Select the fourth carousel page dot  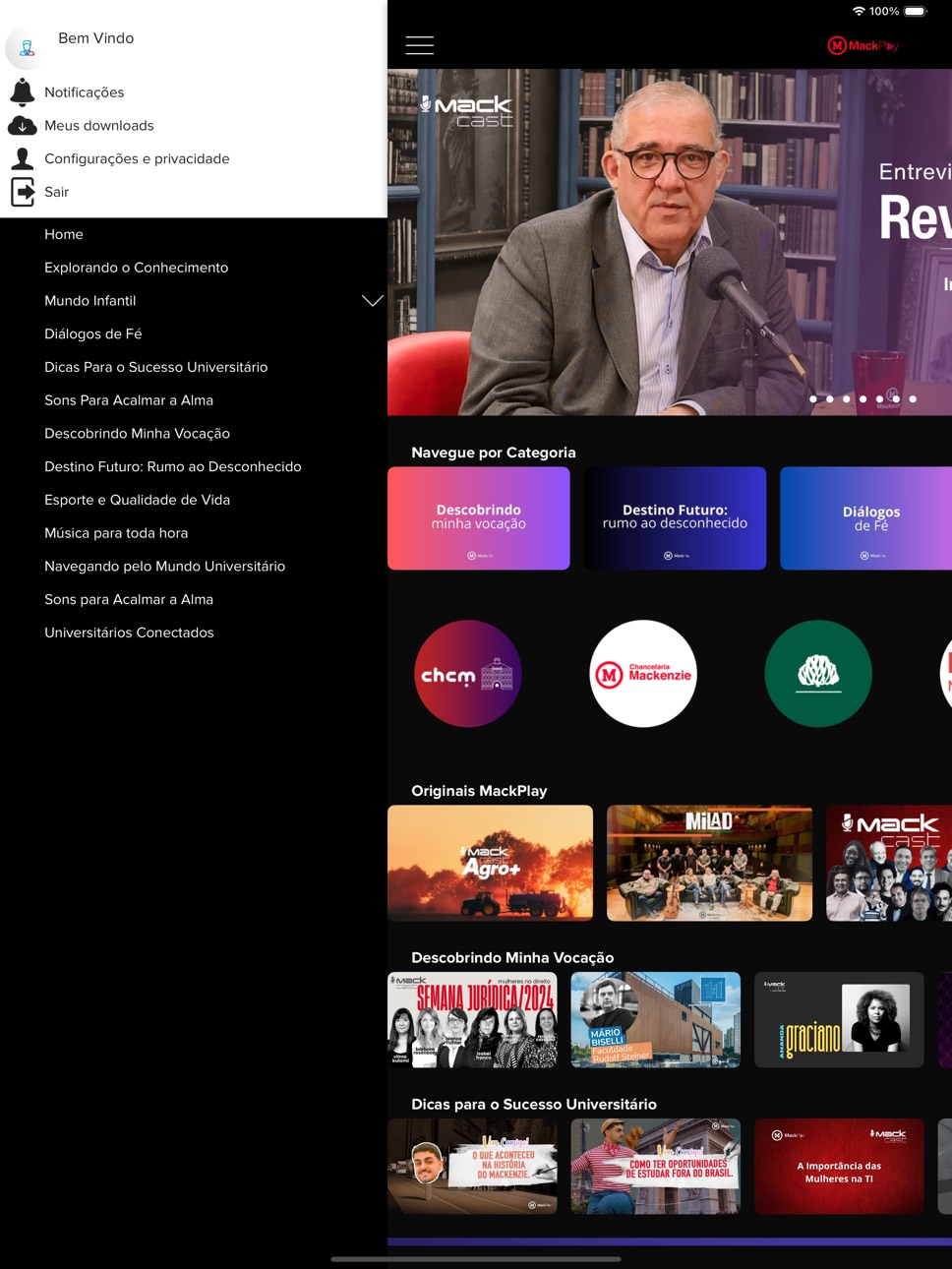[863, 399]
